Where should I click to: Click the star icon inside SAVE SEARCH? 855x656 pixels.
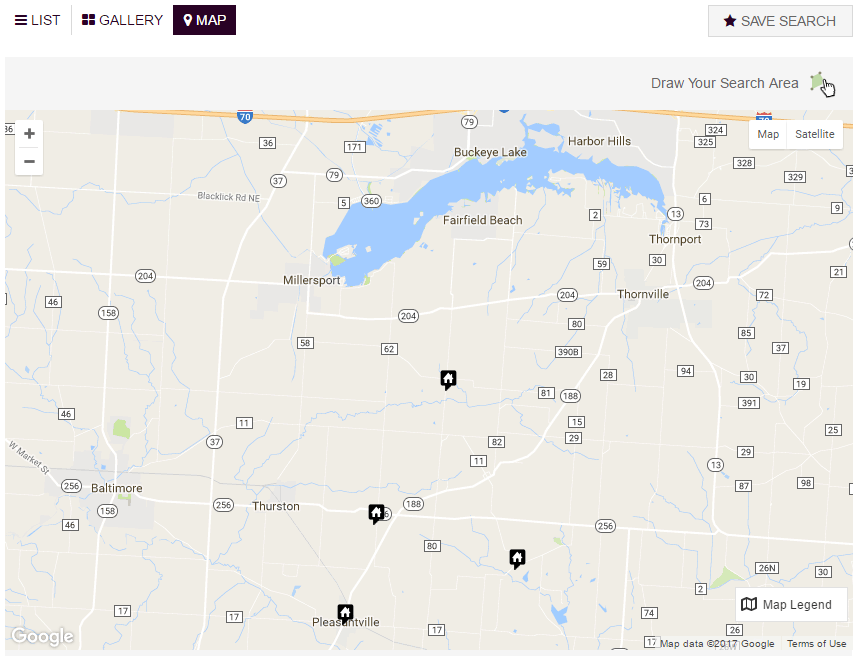pos(731,21)
